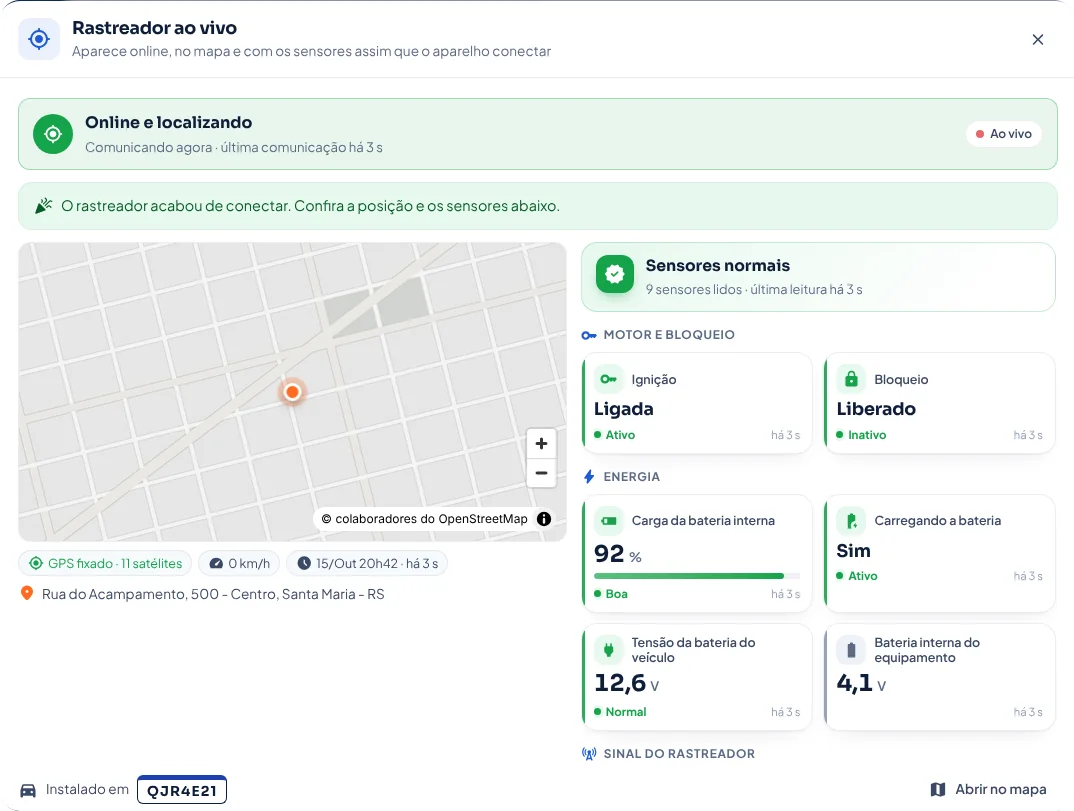1074x811 pixels.
Task: Open Abrir no mapa link
Action: (988, 789)
